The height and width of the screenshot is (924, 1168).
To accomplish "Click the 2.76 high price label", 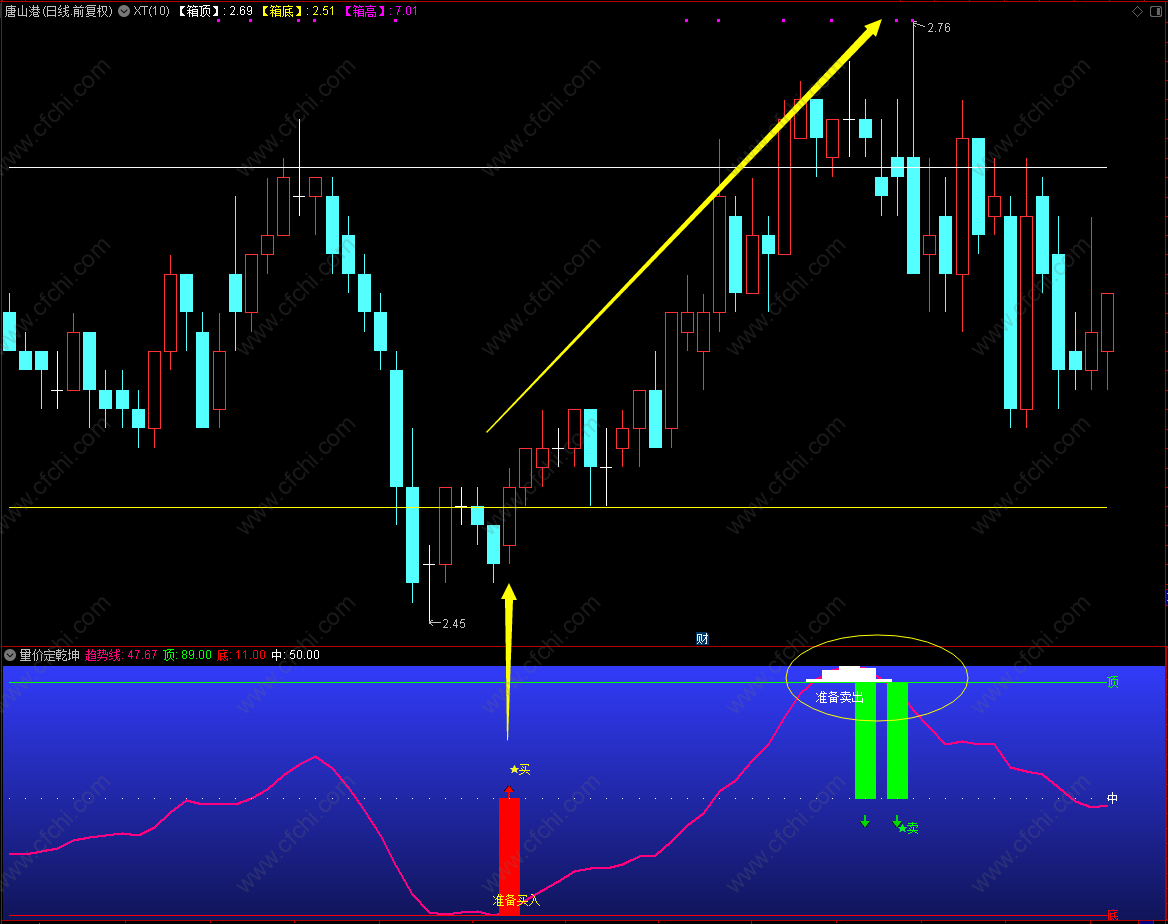I will pyautogui.click(x=938, y=28).
